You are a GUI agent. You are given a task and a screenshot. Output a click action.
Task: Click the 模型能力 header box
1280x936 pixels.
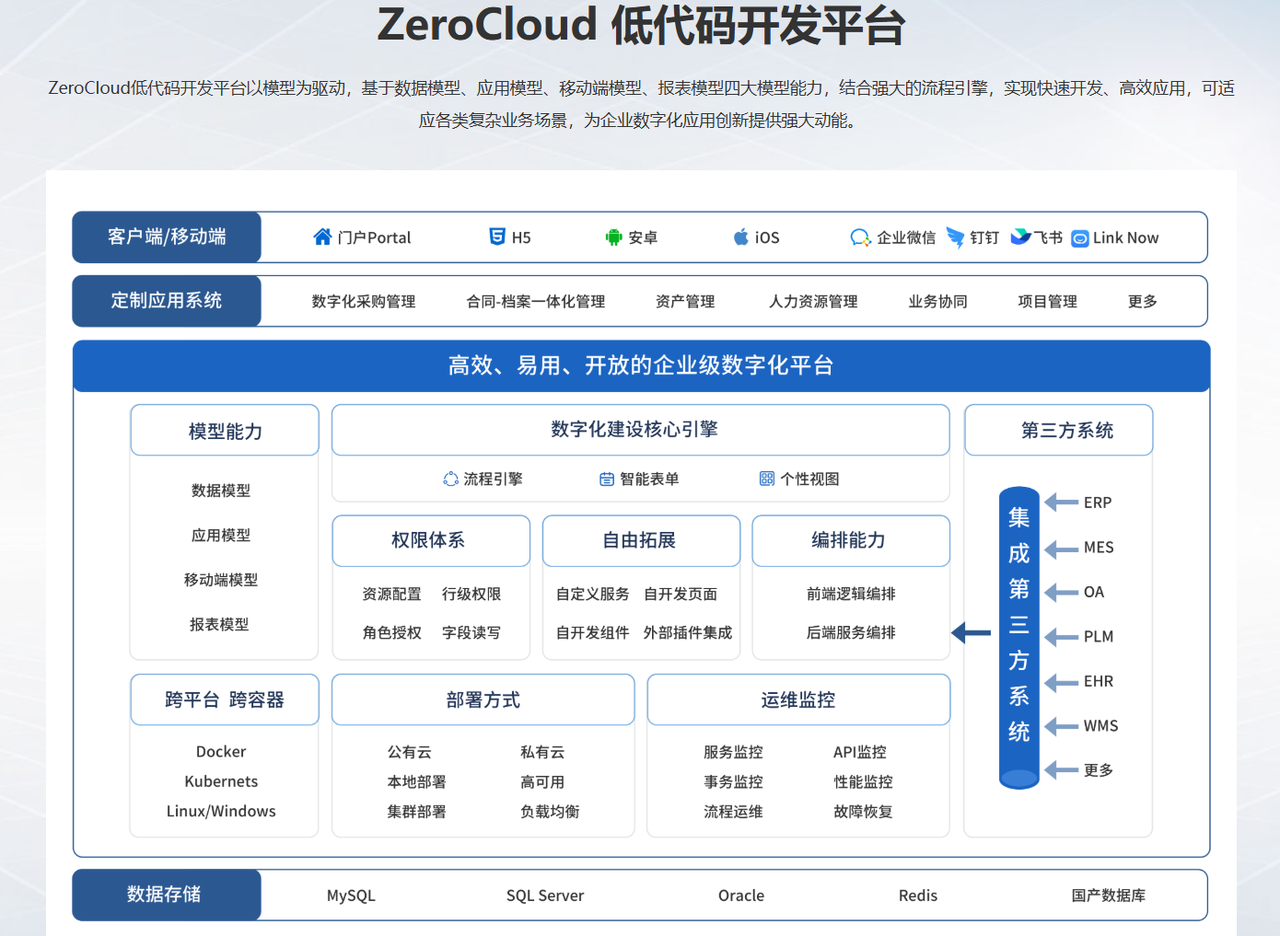[x=225, y=430]
